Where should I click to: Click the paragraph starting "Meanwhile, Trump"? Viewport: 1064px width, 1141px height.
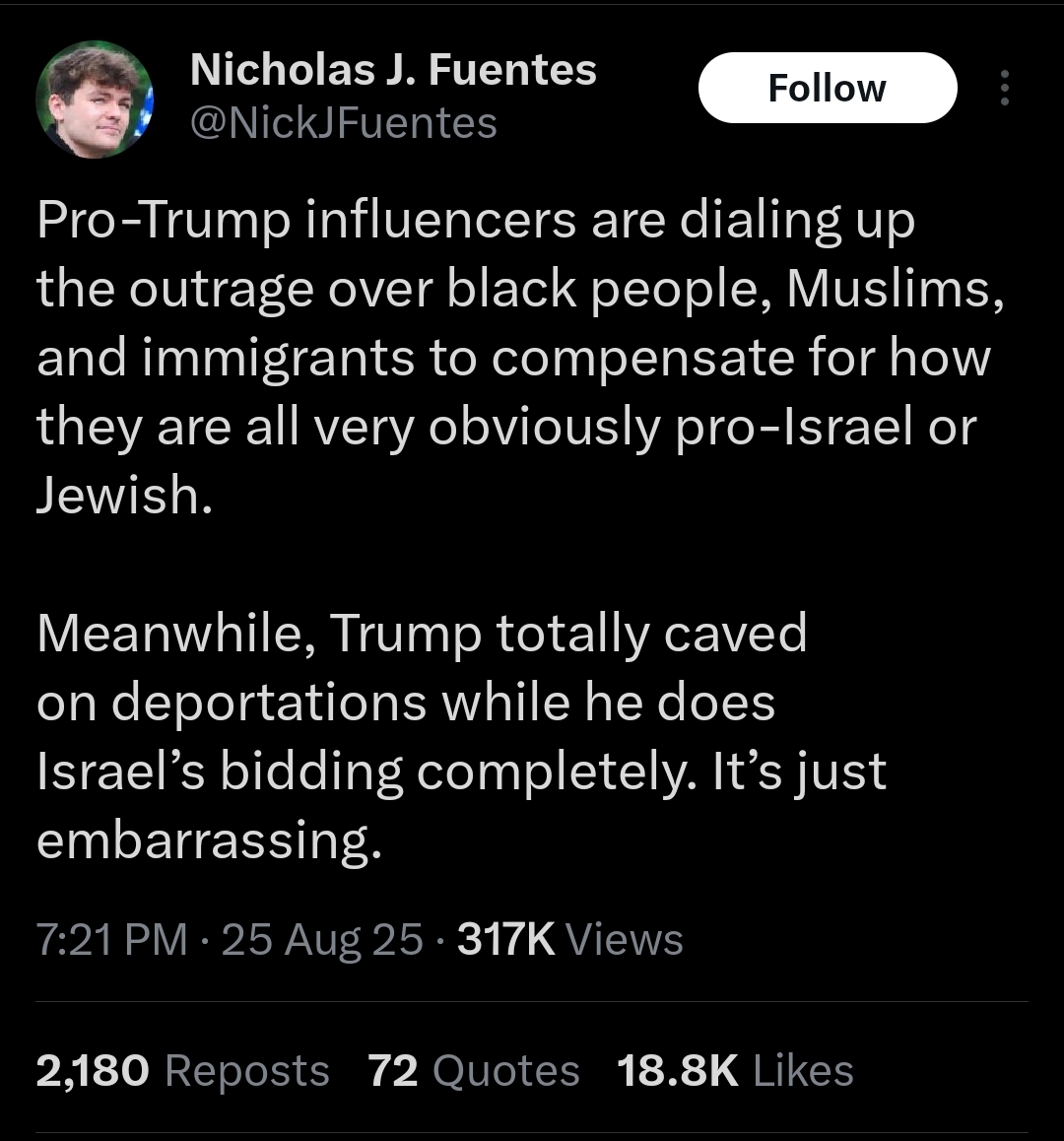pyautogui.click(x=461, y=736)
